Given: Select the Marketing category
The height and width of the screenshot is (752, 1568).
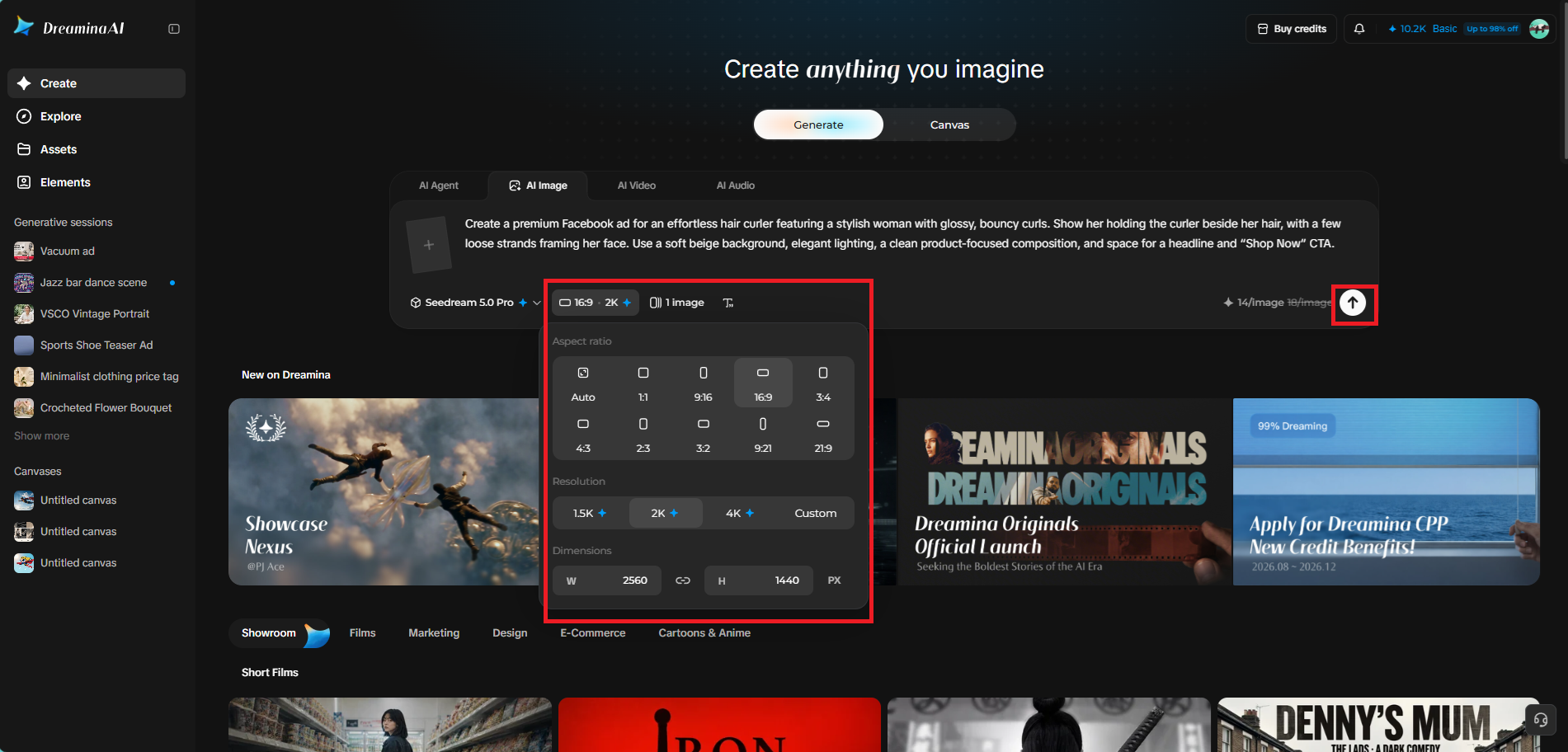Looking at the screenshot, I should pos(434,633).
